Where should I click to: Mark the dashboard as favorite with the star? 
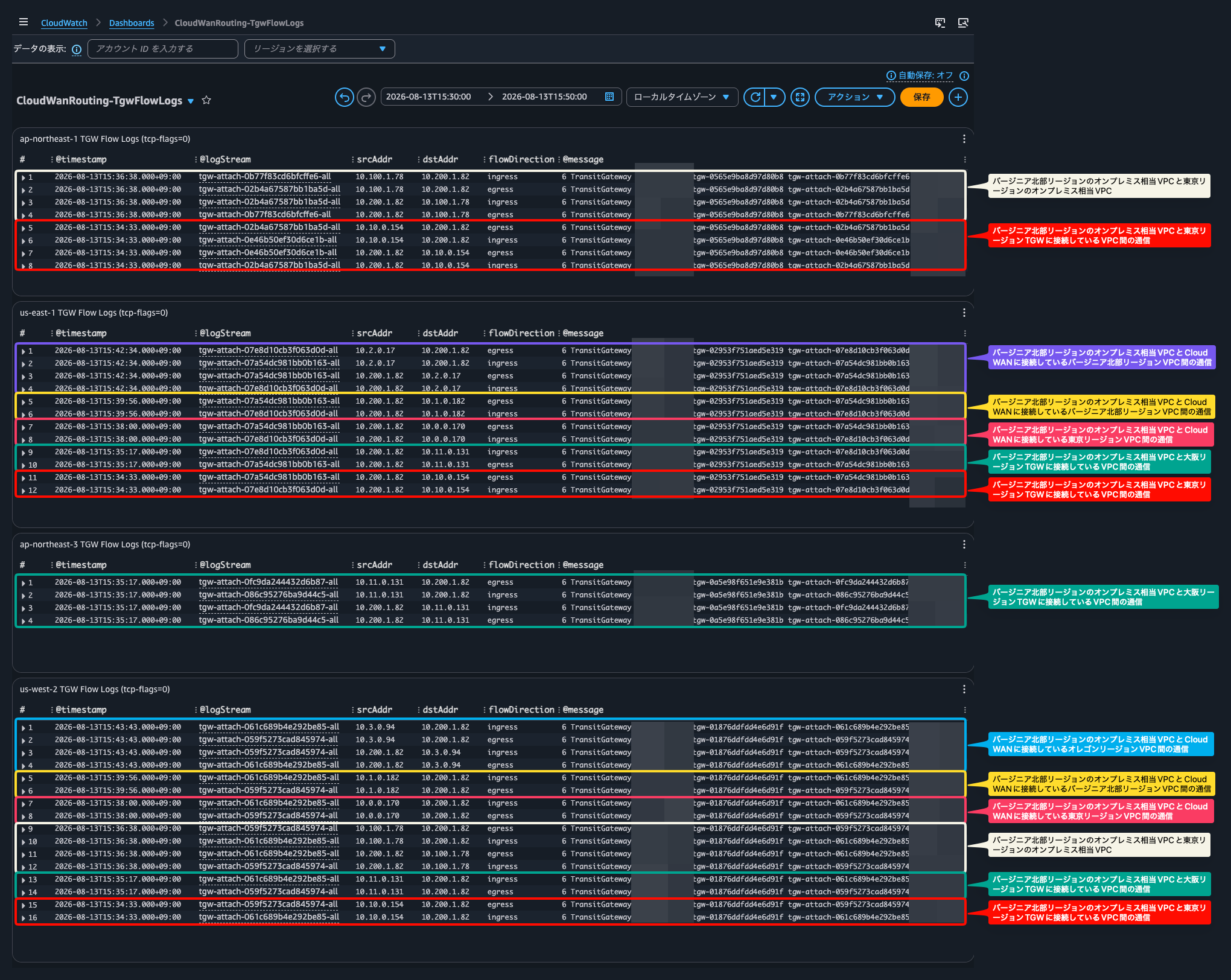pyautogui.click(x=206, y=100)
